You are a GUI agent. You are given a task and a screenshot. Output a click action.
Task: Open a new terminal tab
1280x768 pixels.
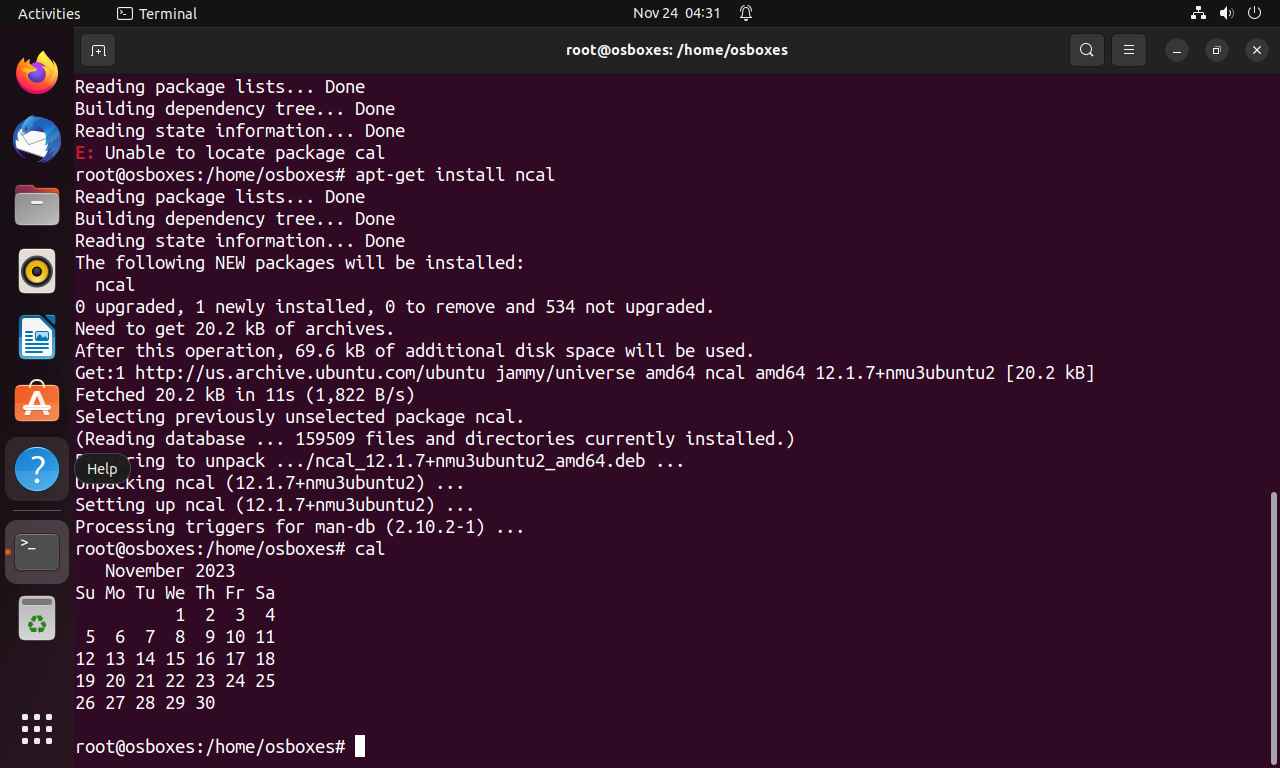click(x=98, y=50)
